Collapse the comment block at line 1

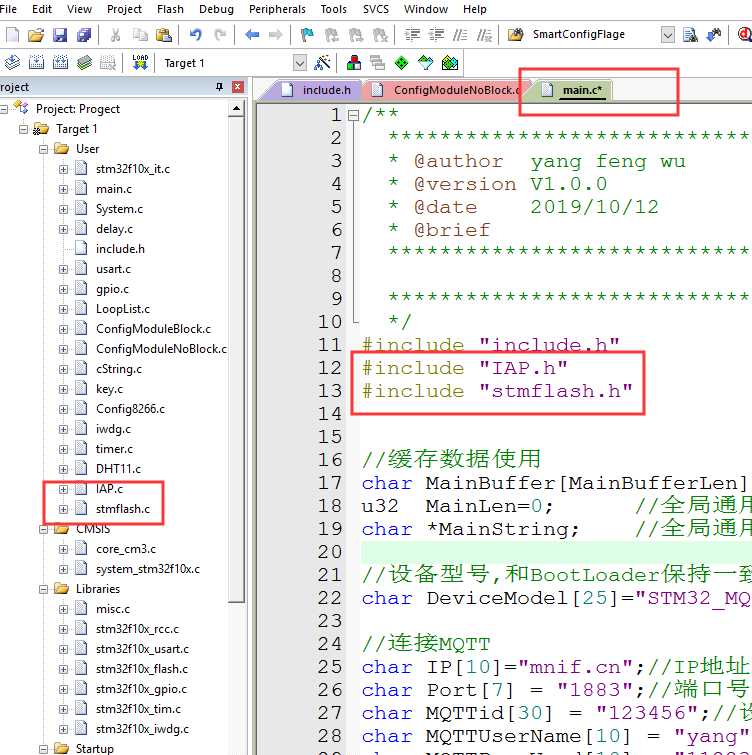353,115
